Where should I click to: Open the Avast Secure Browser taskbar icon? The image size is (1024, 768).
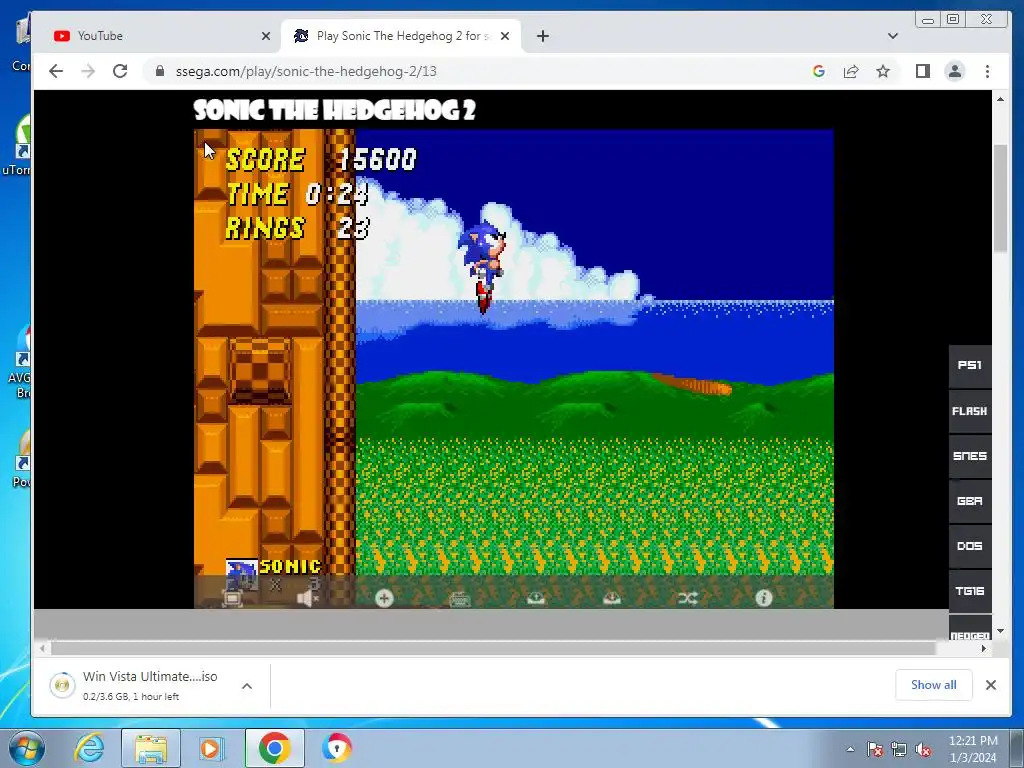(x=336, y=748)
